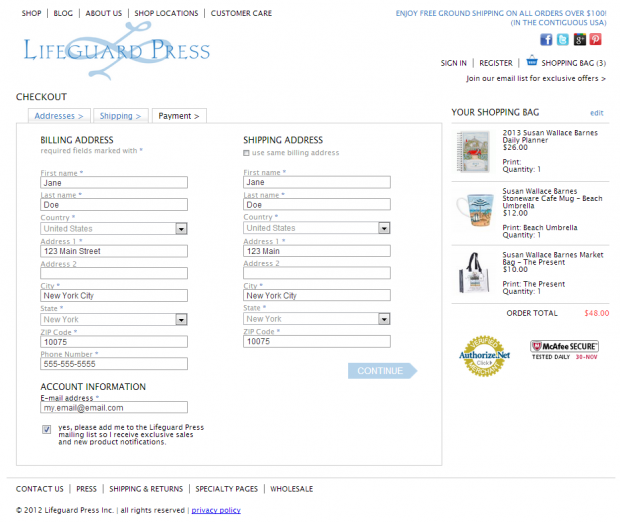This screenshot has width=620, height=522.
Task: Click the REGISTER link
Action: (x=496, y=63)
